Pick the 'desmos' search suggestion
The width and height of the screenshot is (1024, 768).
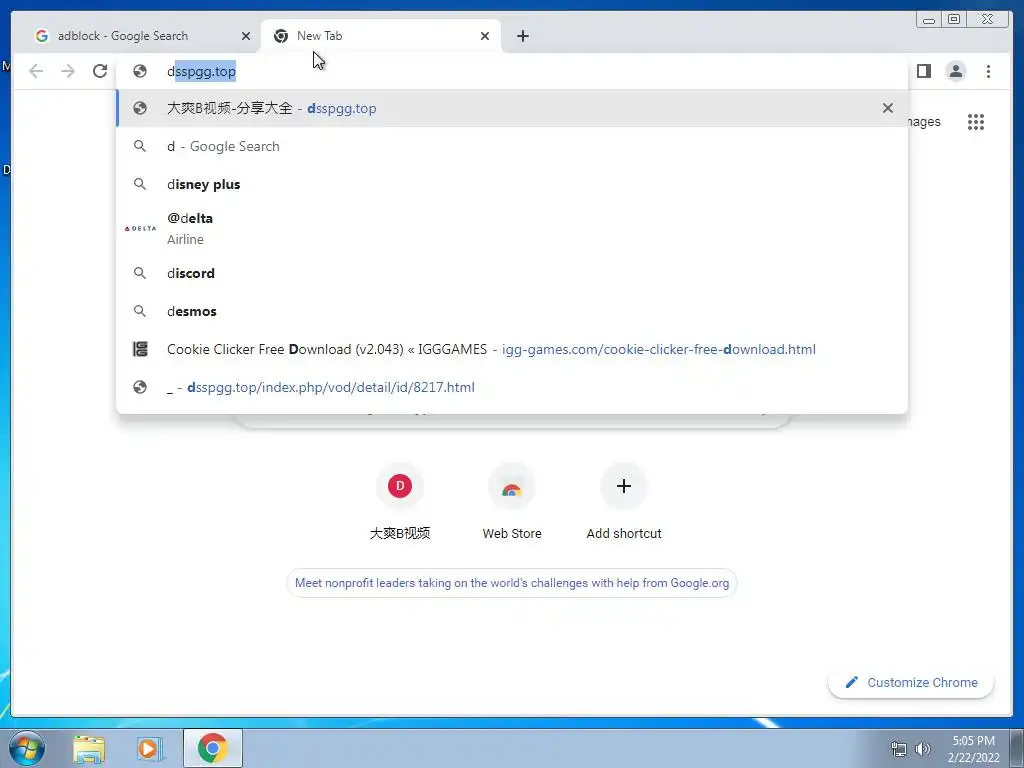(x=512, y=311)
